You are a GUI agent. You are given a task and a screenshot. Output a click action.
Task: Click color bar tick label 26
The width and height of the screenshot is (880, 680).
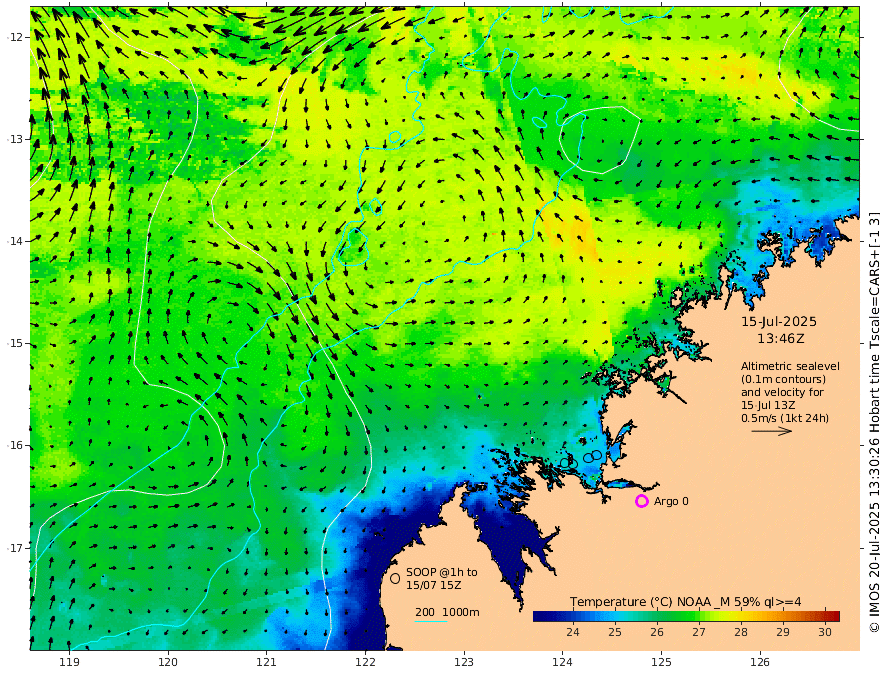[x=657, y=632]
